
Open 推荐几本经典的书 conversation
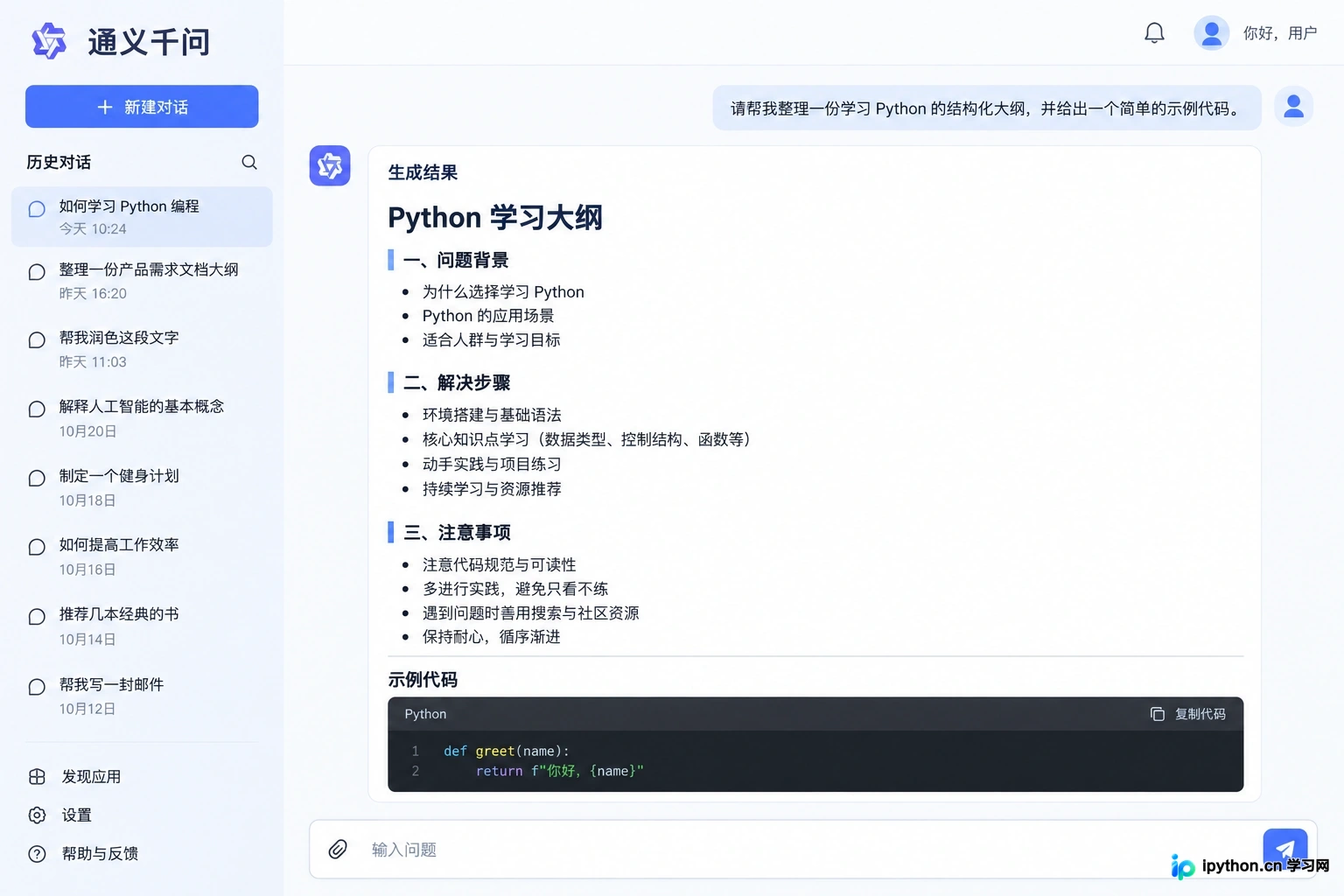pyautogui.click(x=142, y=626)
